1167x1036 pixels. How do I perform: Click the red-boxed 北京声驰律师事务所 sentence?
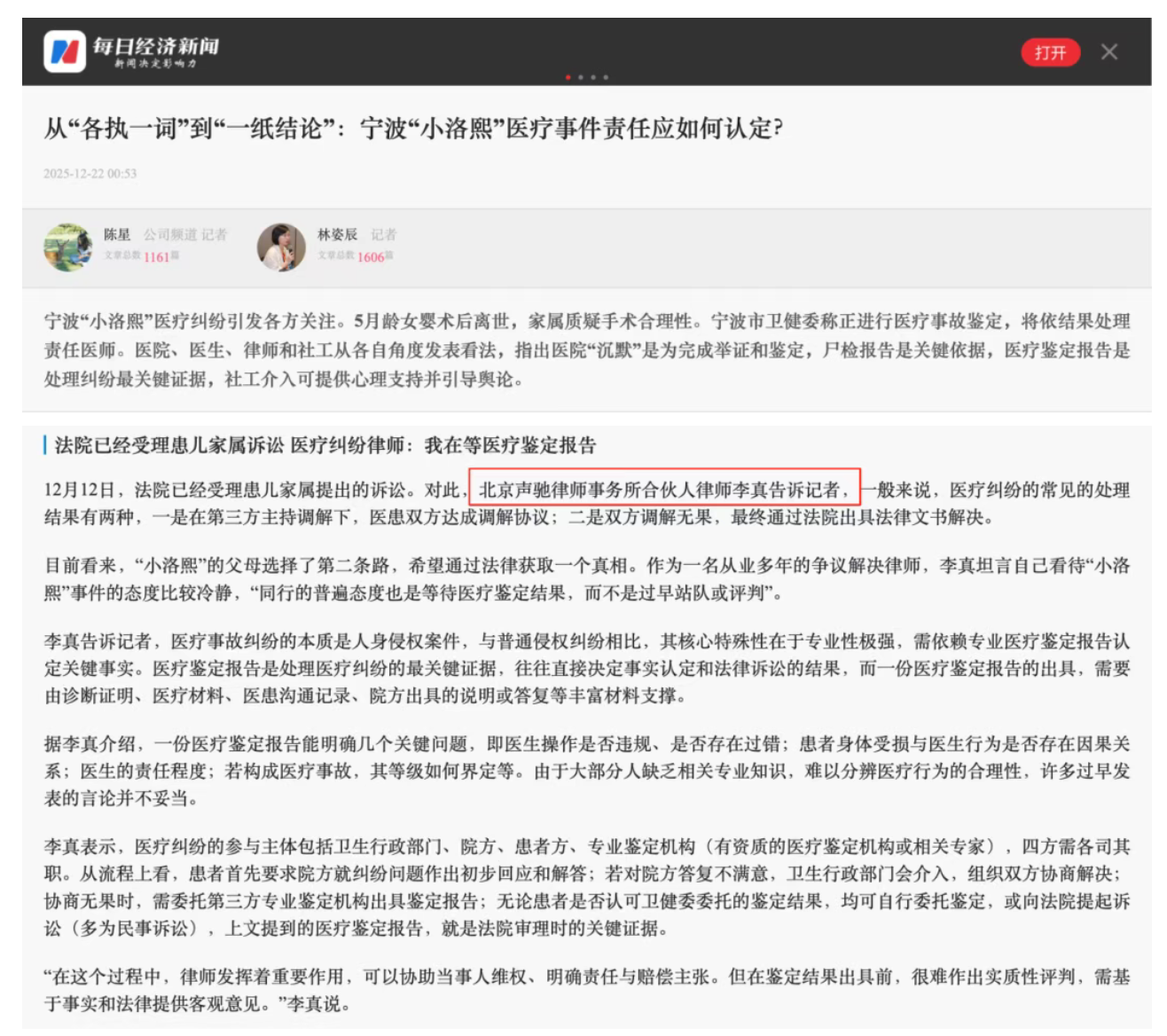pos(664,490)
